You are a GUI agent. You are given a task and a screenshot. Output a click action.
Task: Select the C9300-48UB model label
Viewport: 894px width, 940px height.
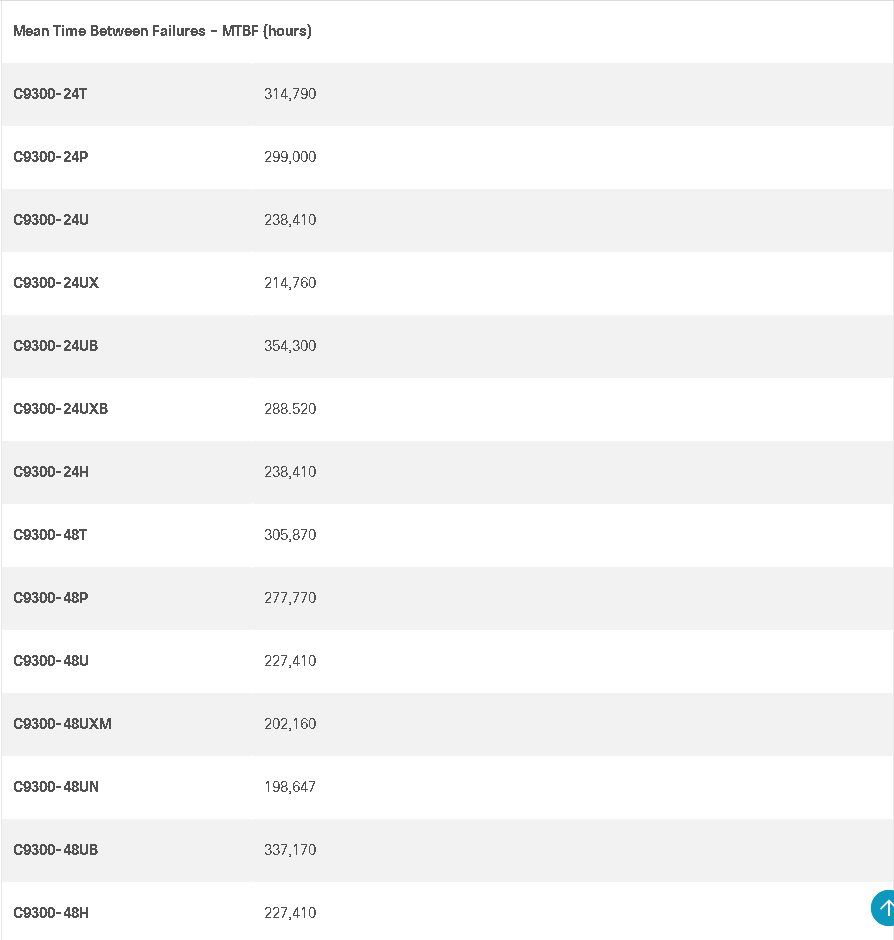click(x=56, y=849)
